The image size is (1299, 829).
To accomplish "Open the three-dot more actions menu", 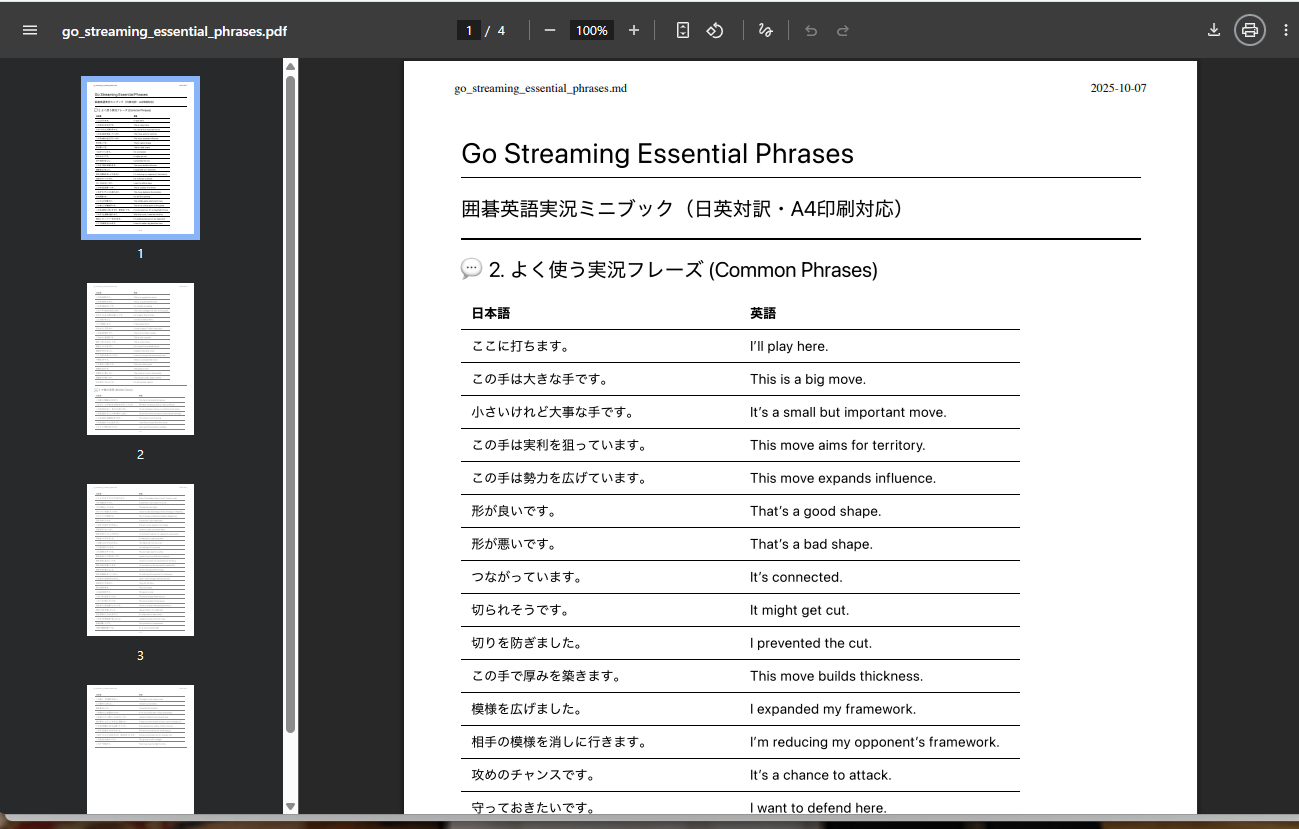I will tap(1285, 30).
